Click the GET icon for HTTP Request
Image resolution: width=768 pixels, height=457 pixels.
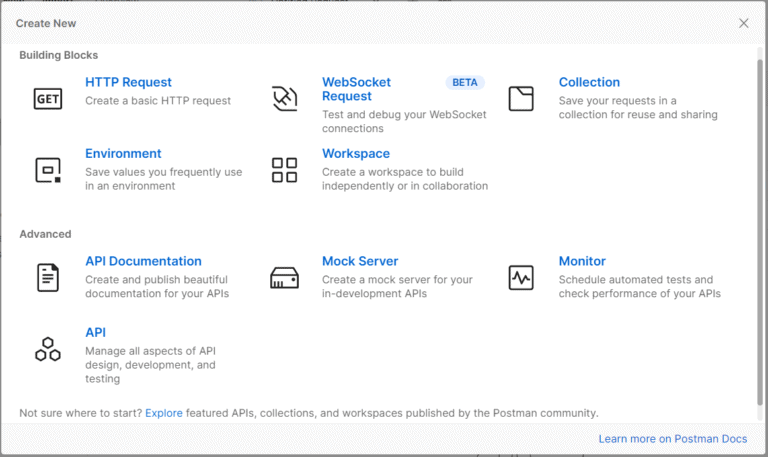[48, 99]
